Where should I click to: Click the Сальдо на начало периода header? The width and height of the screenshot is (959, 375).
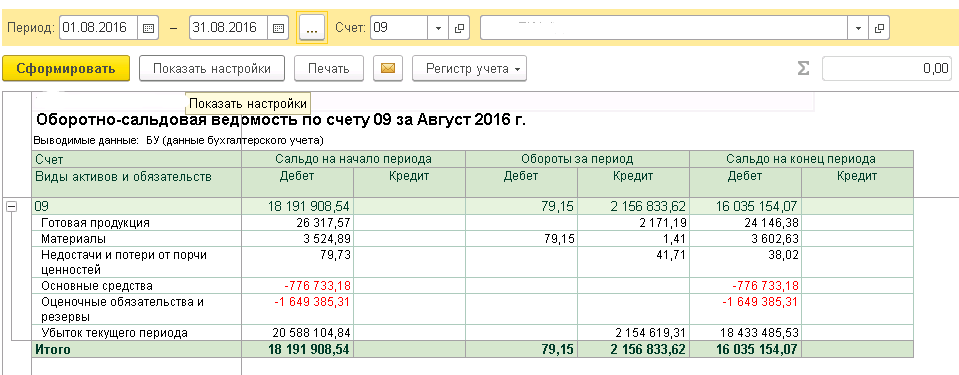pos(354,159)
